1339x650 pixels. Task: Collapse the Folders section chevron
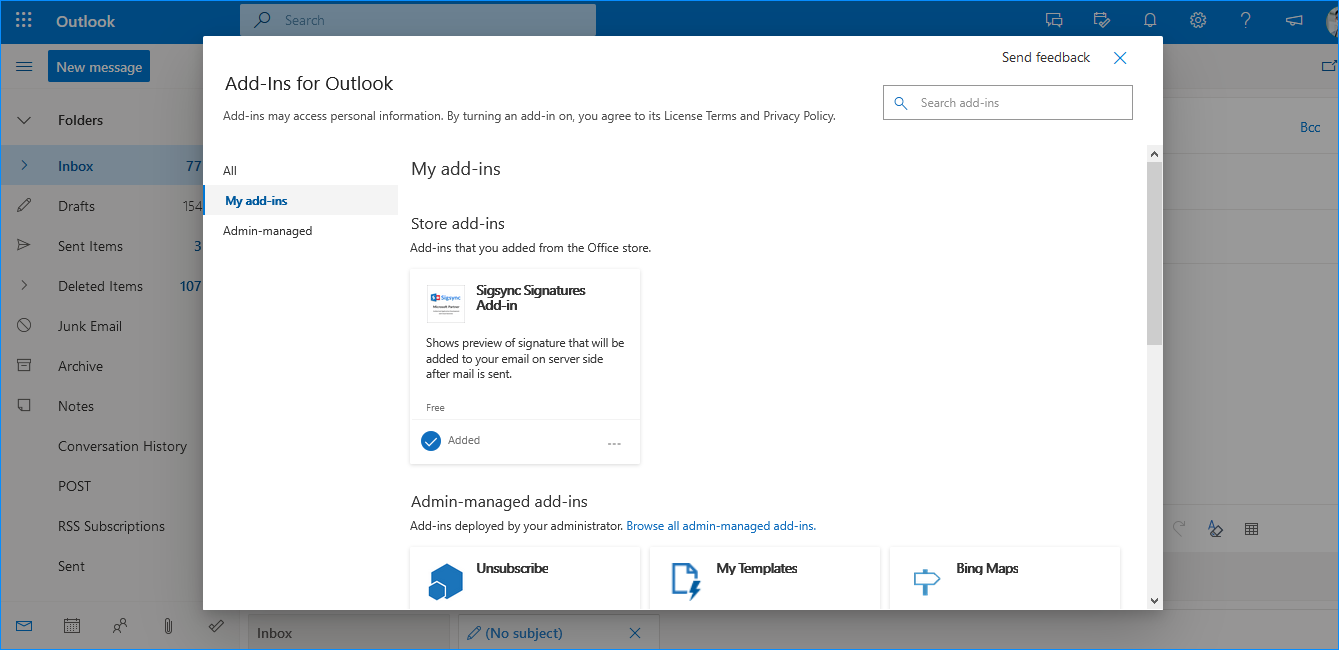(x=24, y=120)
